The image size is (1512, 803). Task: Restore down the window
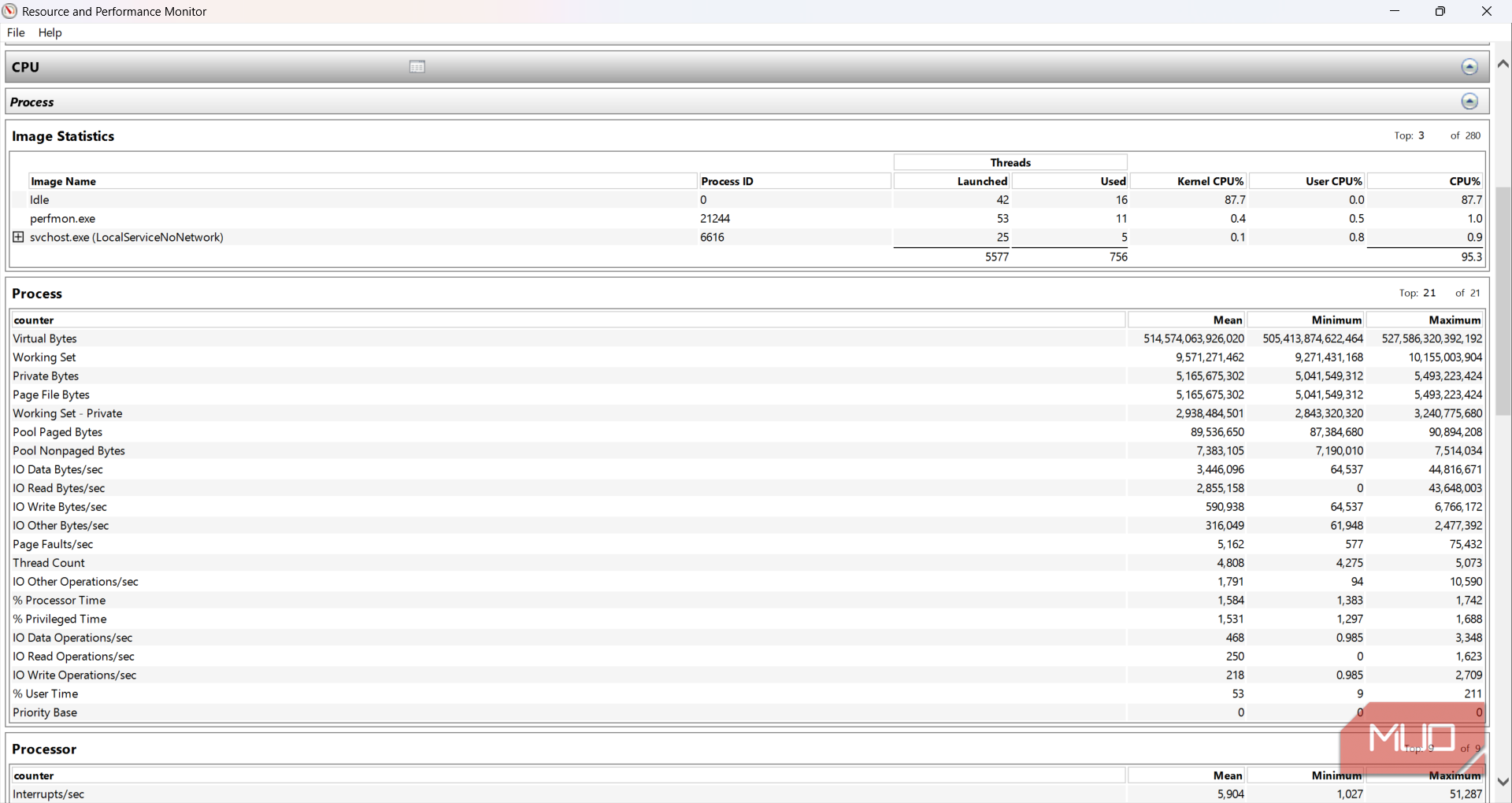pyautogui.click(x=1440, y=11)
